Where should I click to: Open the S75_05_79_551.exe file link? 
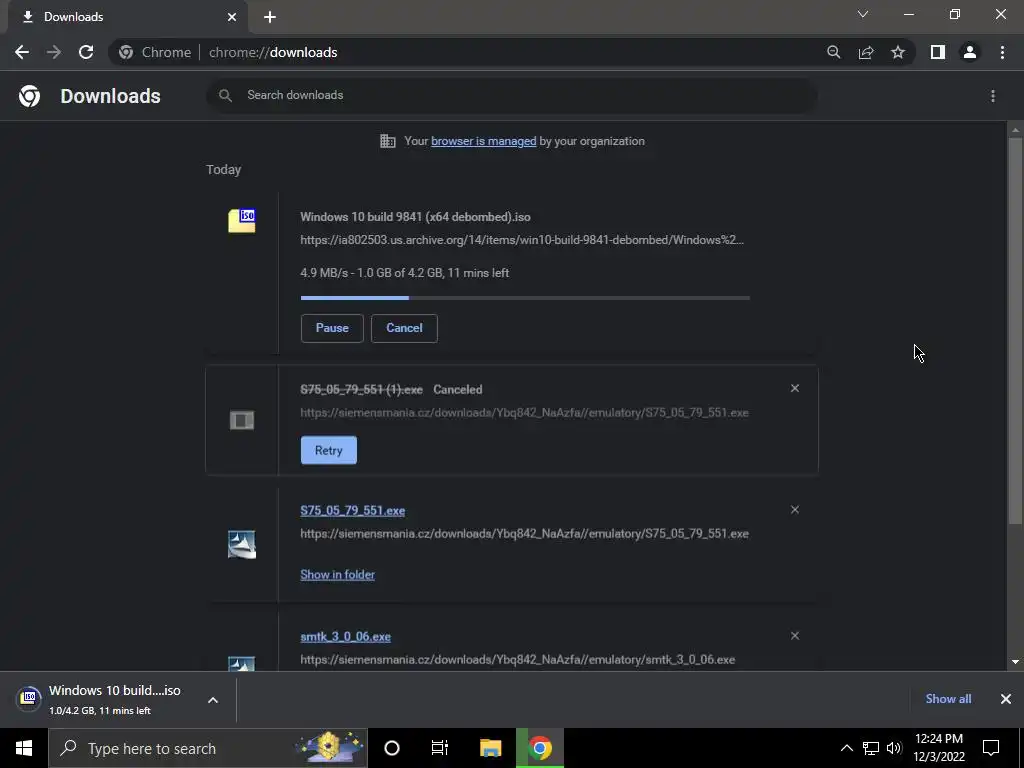click(353, 511)
